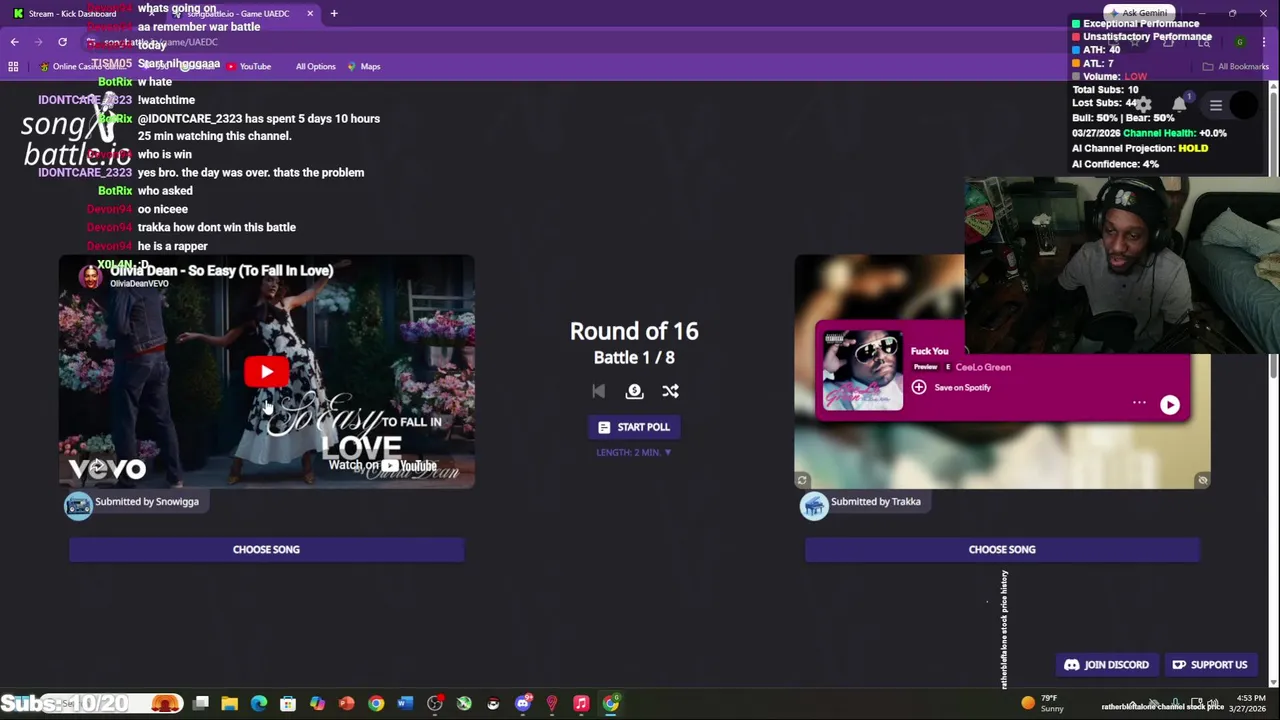Click the notification bell icon
Viewport: 1280px width, 720px height.
tap(1180, 104)
